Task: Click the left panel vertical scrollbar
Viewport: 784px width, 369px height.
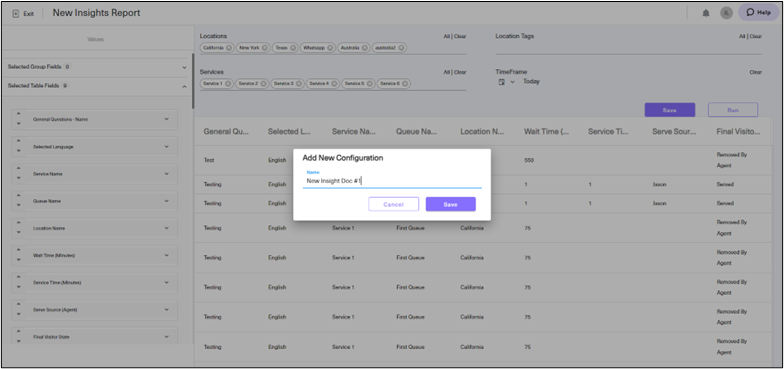Action: [x=193, y=81]
